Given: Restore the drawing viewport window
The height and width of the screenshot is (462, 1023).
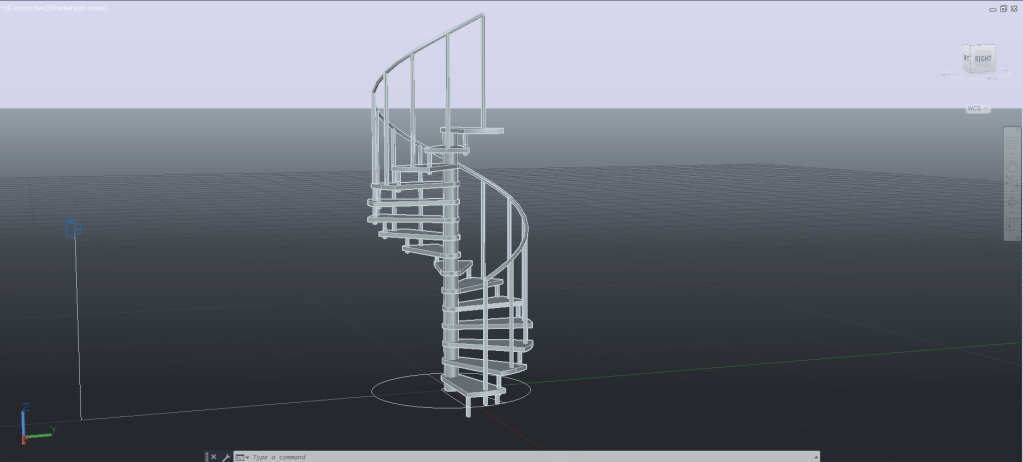Looking at the screenshot, I should (x=1003, y=8).
